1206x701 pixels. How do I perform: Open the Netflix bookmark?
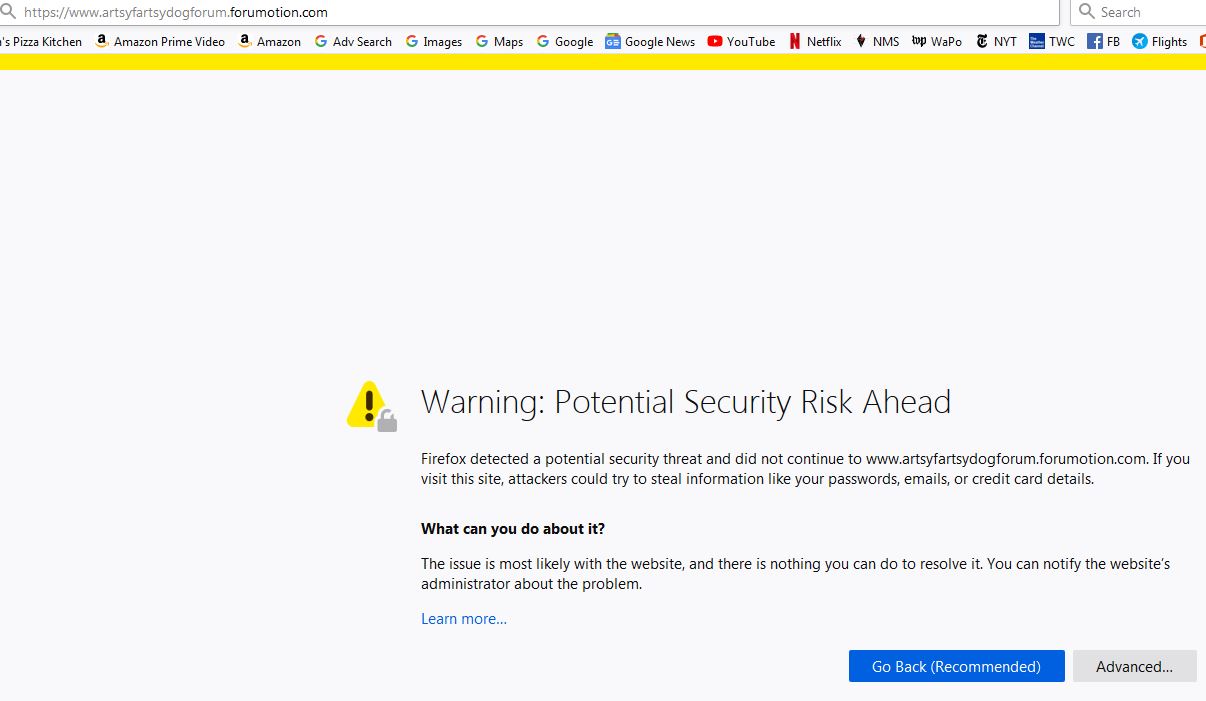(x=815, y=41)
